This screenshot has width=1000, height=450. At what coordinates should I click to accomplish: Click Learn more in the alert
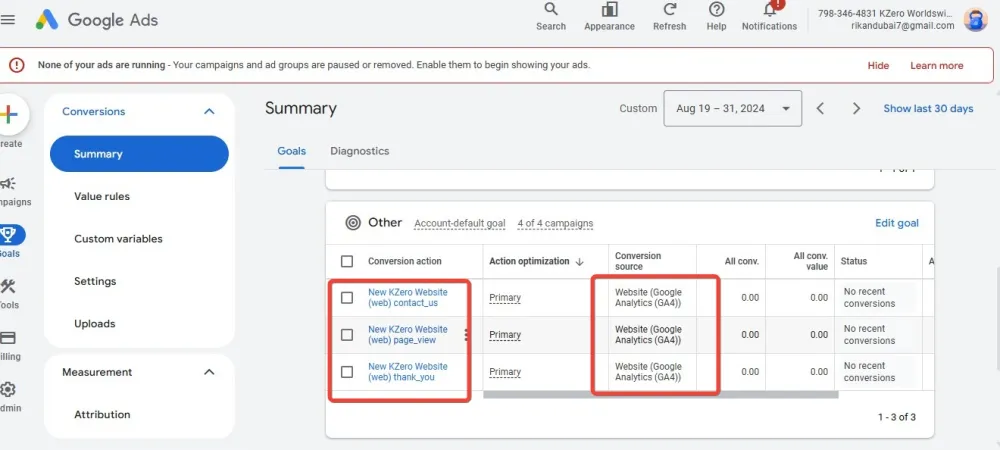[937, 66]
